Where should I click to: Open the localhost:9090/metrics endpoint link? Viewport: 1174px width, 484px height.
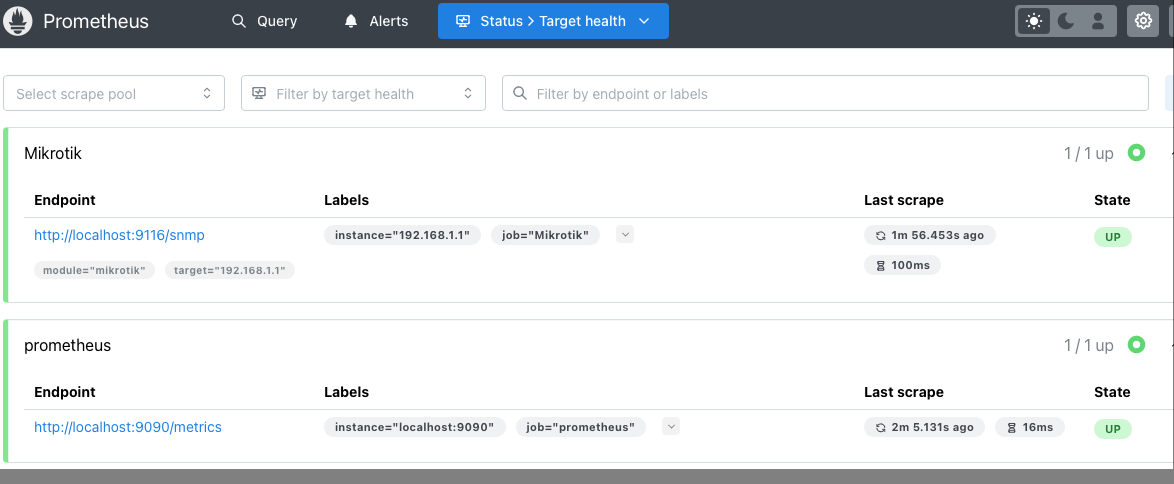(128, 427)
